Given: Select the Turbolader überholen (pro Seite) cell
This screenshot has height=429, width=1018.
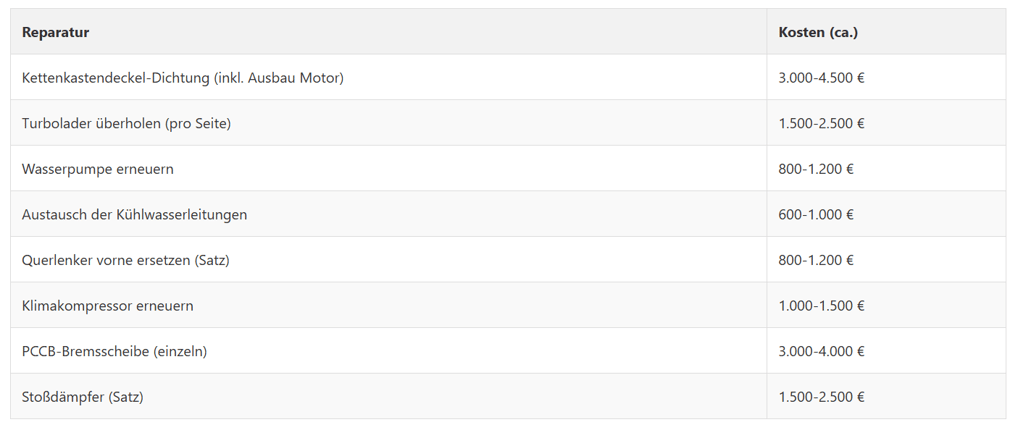Looking at the screenshot, I should [x=126, y=123].
